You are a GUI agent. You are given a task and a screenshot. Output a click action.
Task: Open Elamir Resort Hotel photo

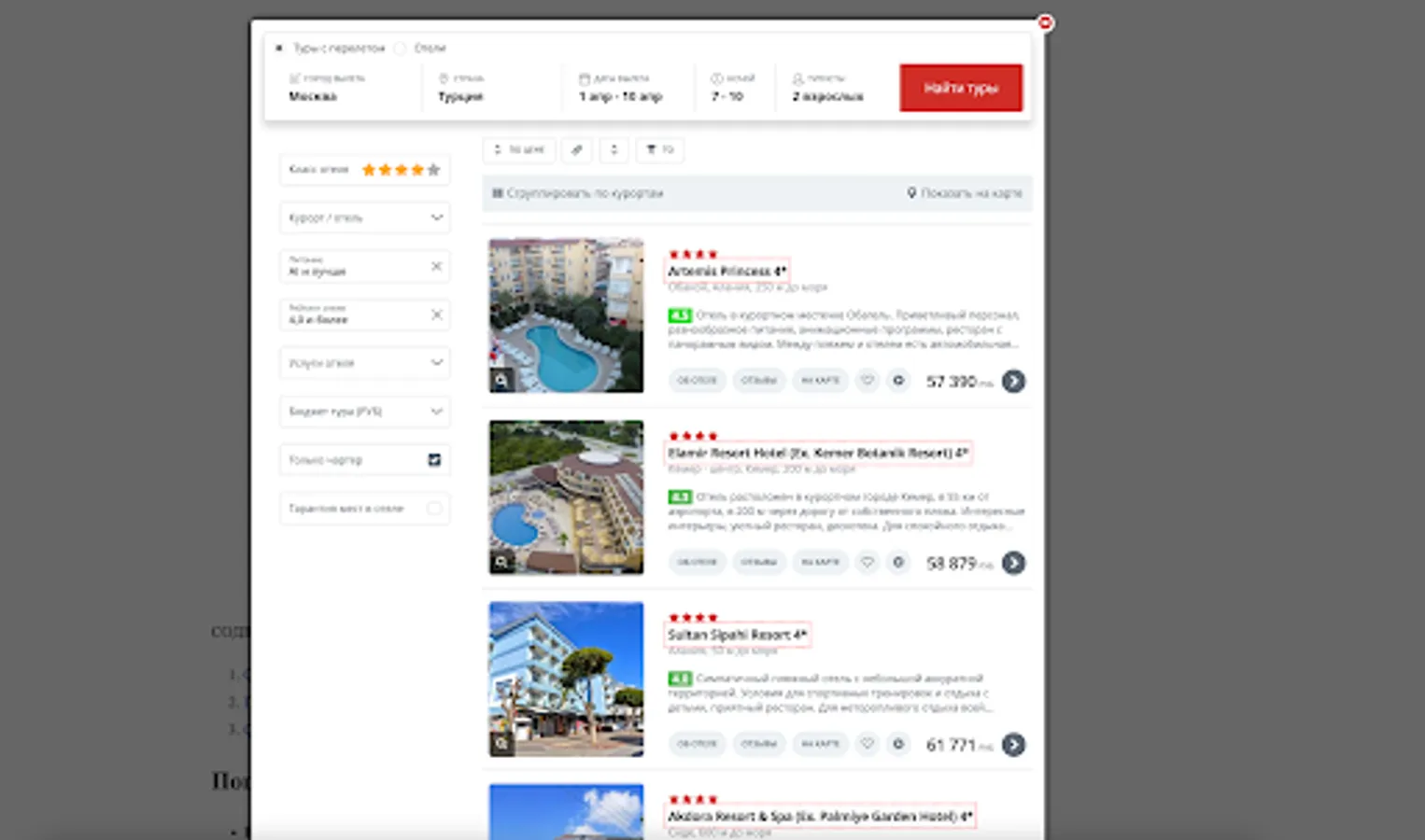click(x=566, y=497)
